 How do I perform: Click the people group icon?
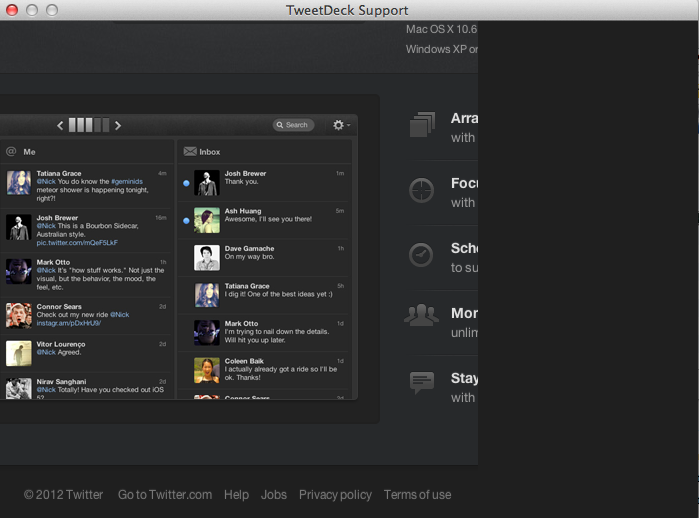click(421, 315)
